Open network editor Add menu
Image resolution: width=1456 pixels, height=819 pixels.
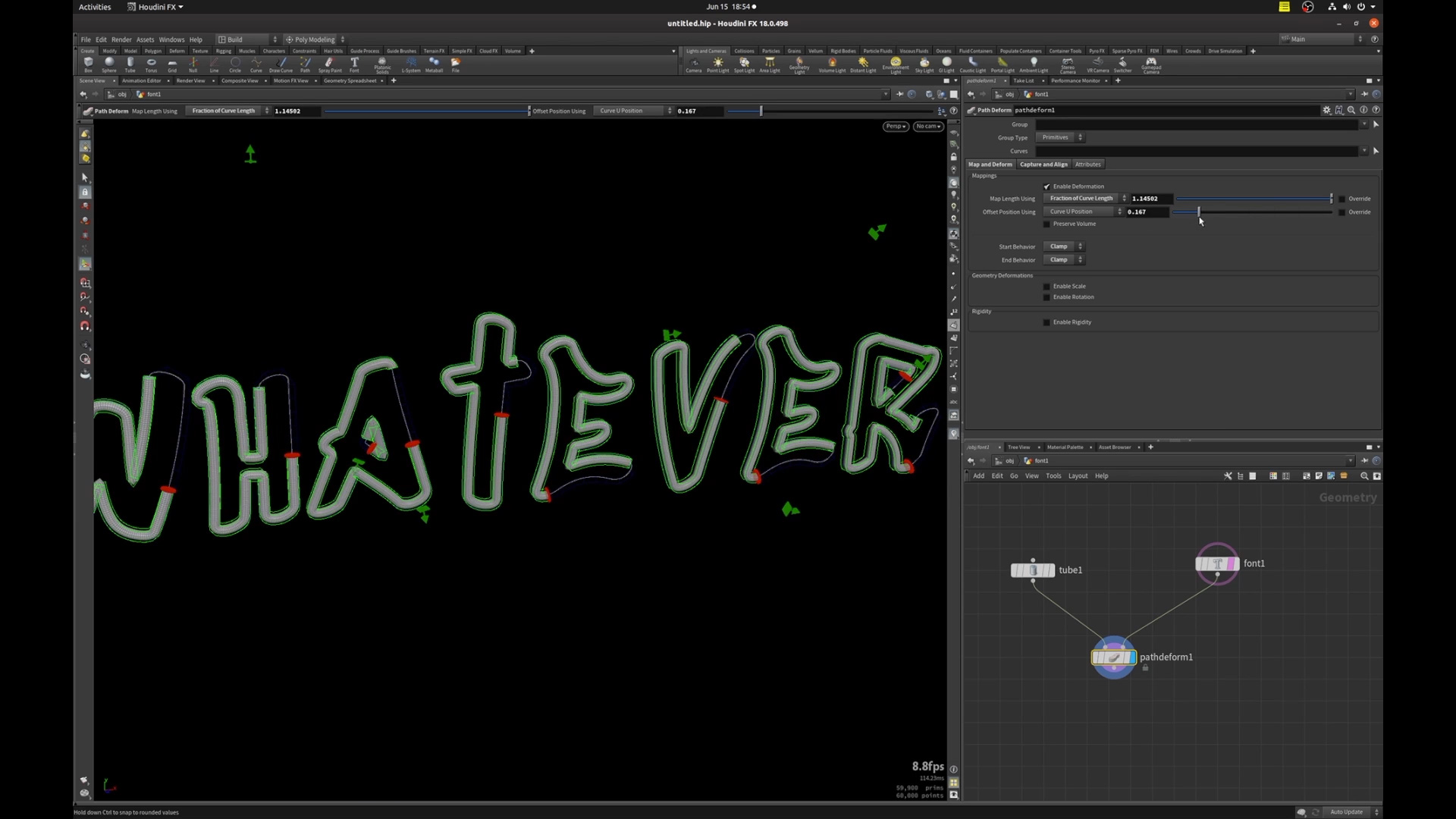(978, 476)
